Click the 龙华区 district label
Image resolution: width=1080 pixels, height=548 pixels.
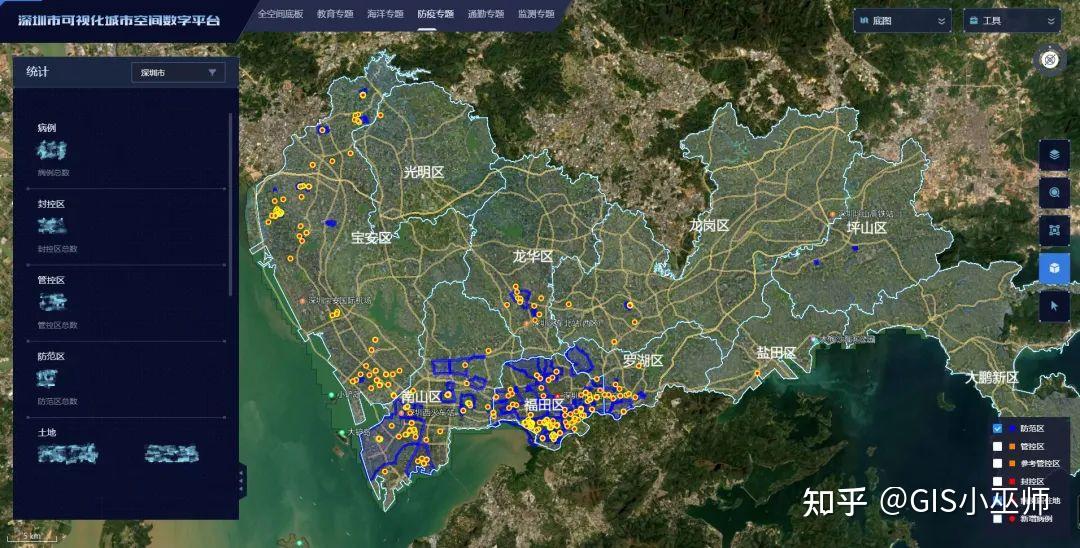(x=532, y=257)
